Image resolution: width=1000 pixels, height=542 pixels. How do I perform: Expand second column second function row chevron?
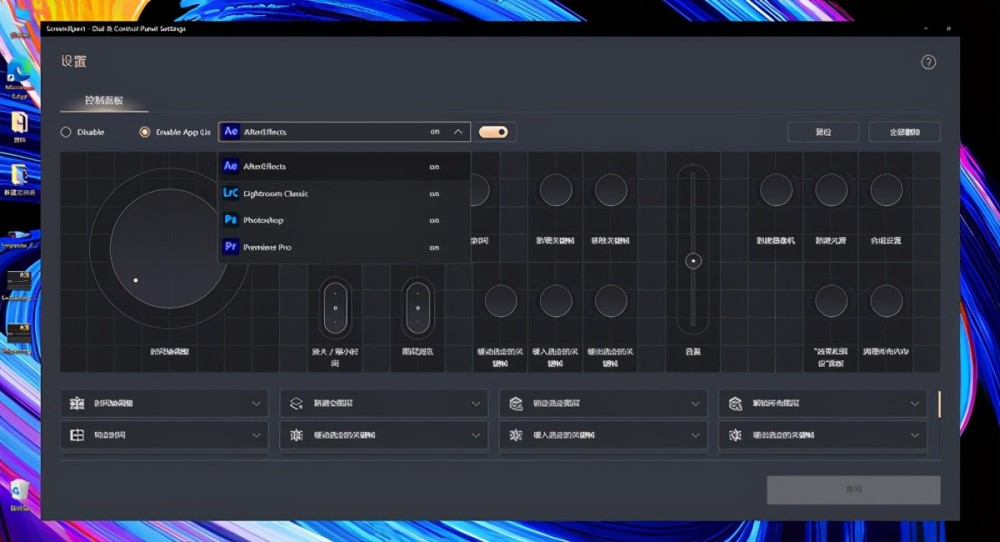pos(476,435)
